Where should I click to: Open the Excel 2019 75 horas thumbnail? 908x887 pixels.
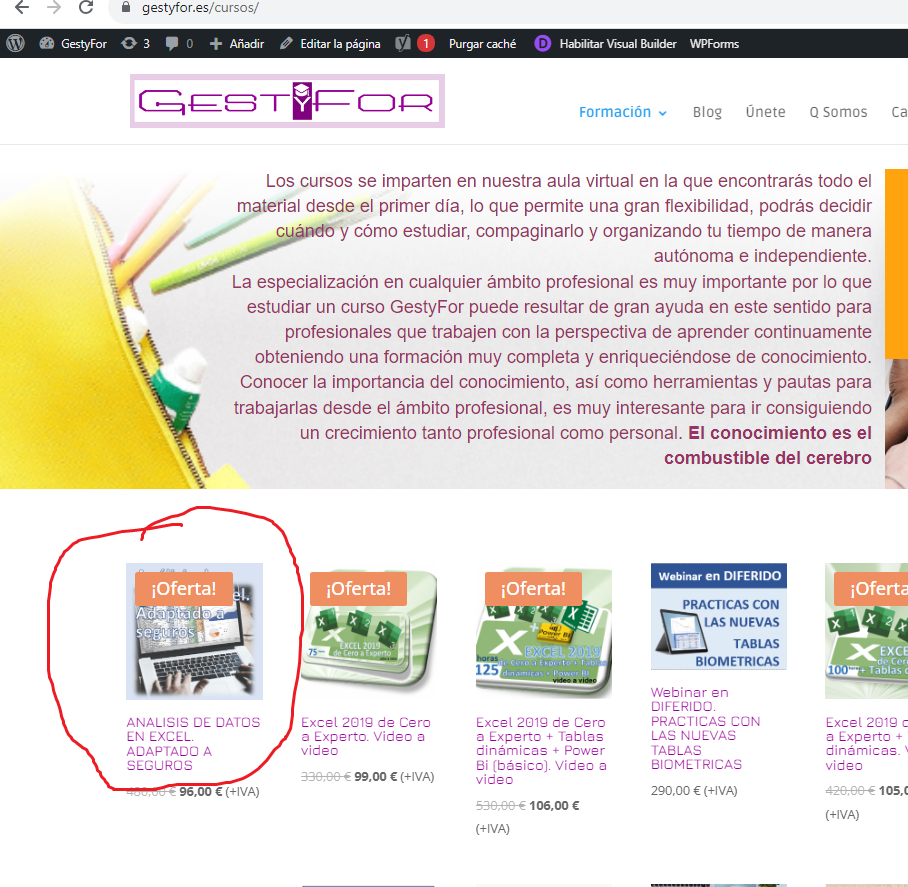coord(368,631)
